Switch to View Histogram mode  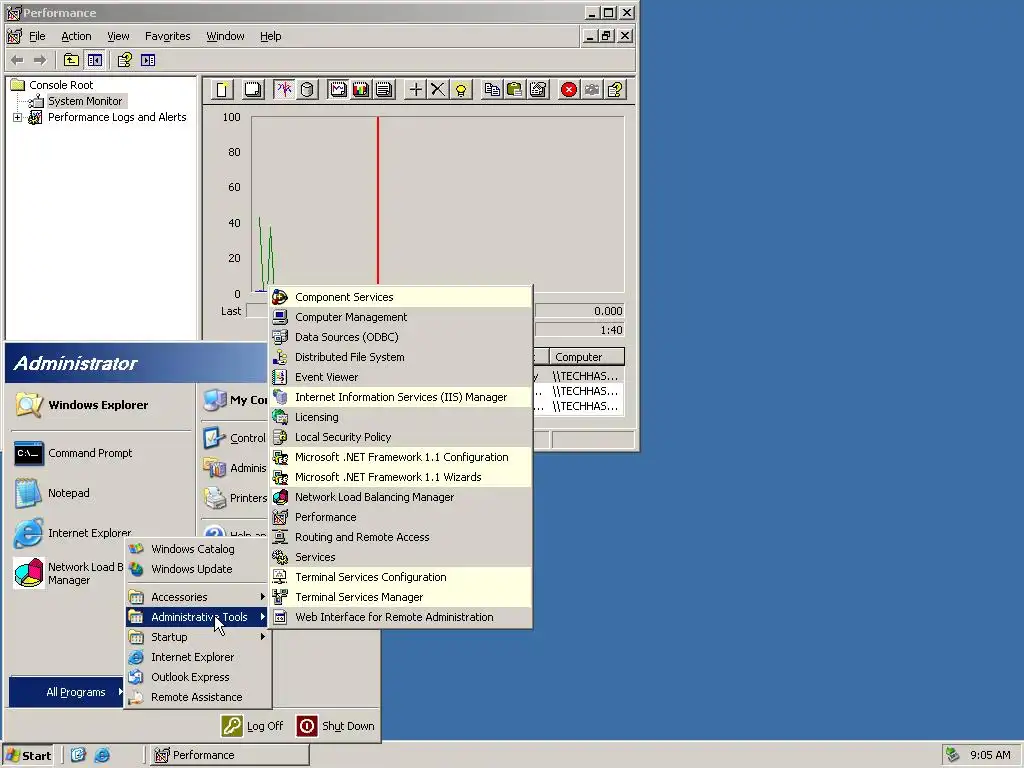pyautogui.click(x=361, y=89)
